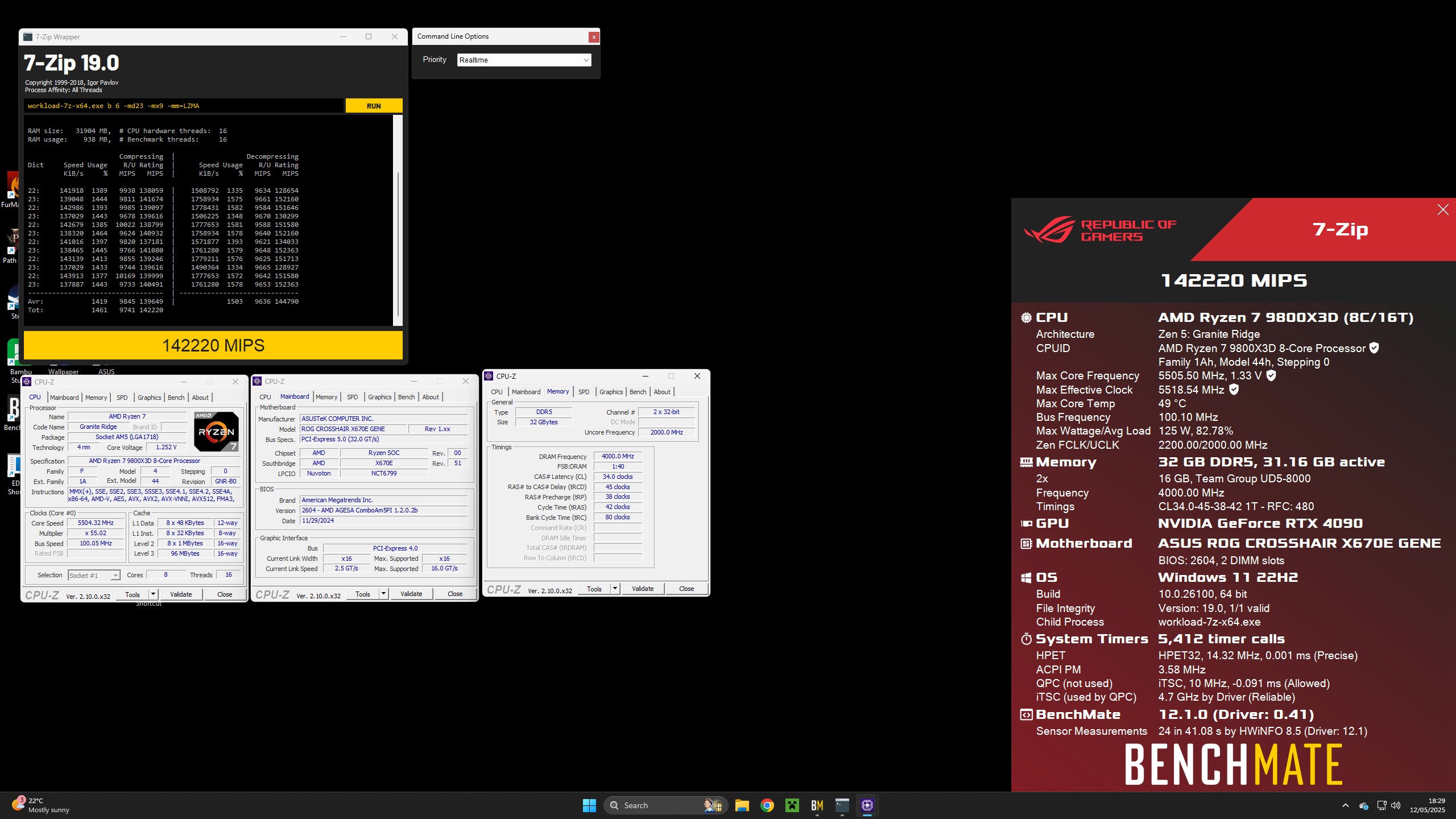Viewport: 1456px width, 819px height.
Task: Click the OneDrive cloud tray icon
Action: tap(1363, 805)
